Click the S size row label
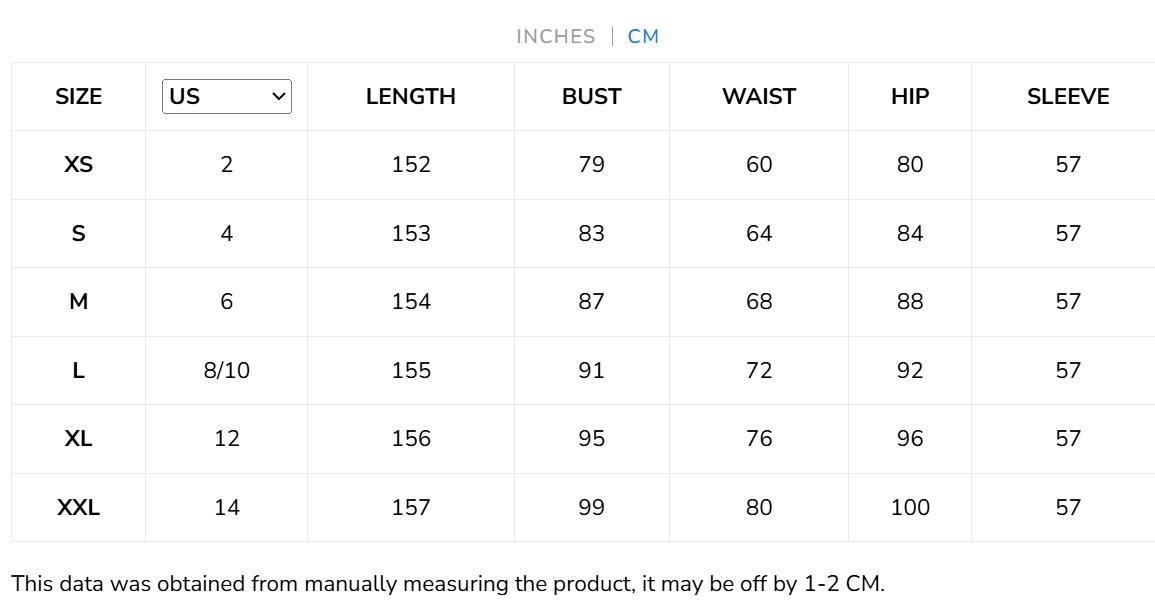This screenshot has height=606, width=1155. [x=79, y=233]
